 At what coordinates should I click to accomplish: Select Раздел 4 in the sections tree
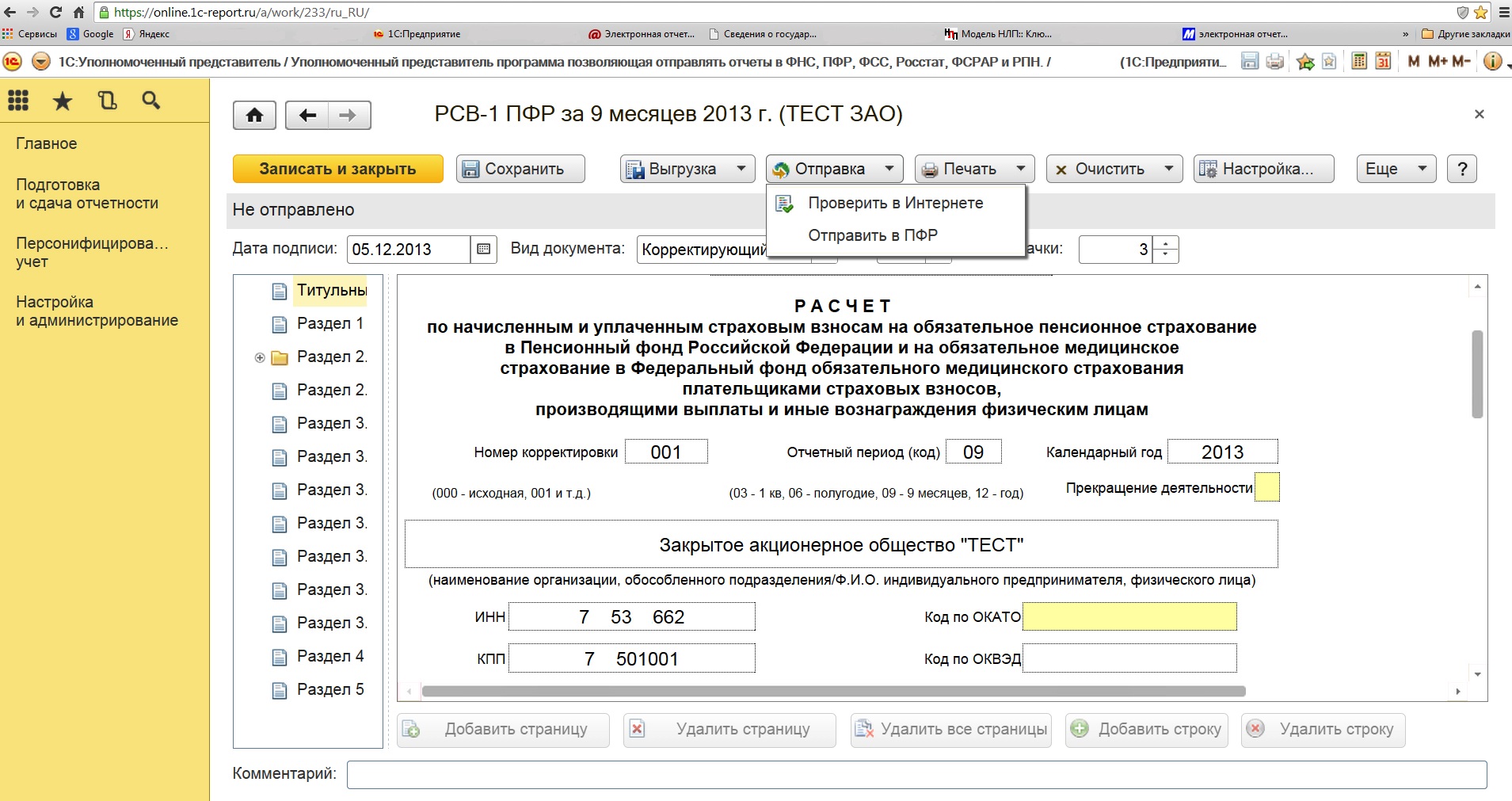click(x=330, y=657)
